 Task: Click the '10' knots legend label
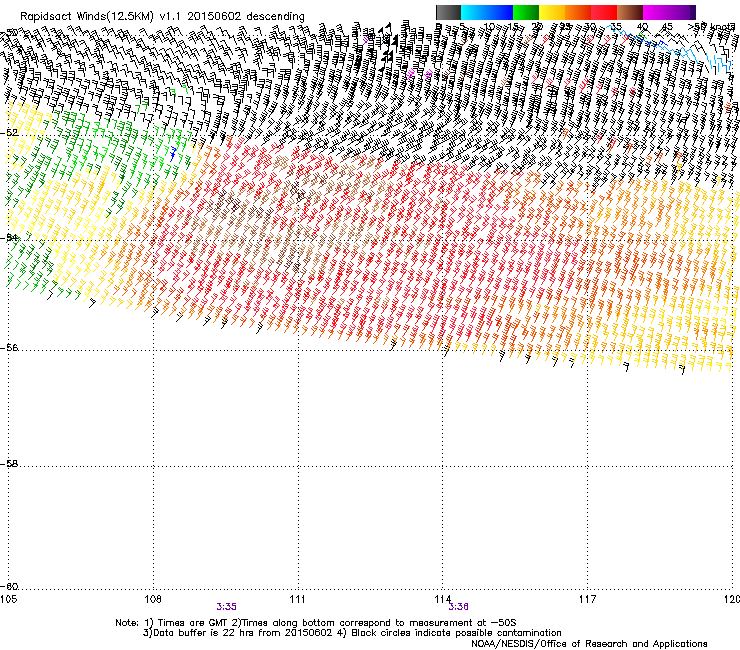(x=488, y=26)
